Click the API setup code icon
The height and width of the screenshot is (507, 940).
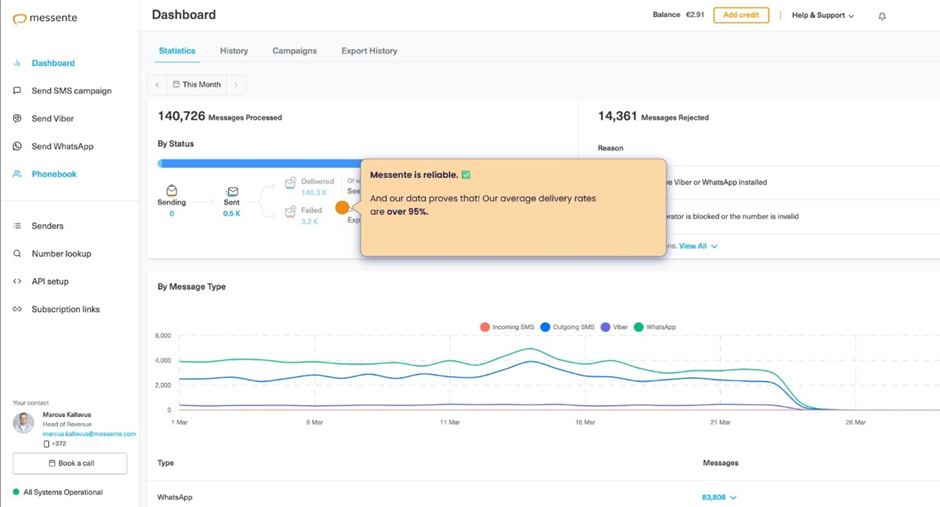(17, 281)
